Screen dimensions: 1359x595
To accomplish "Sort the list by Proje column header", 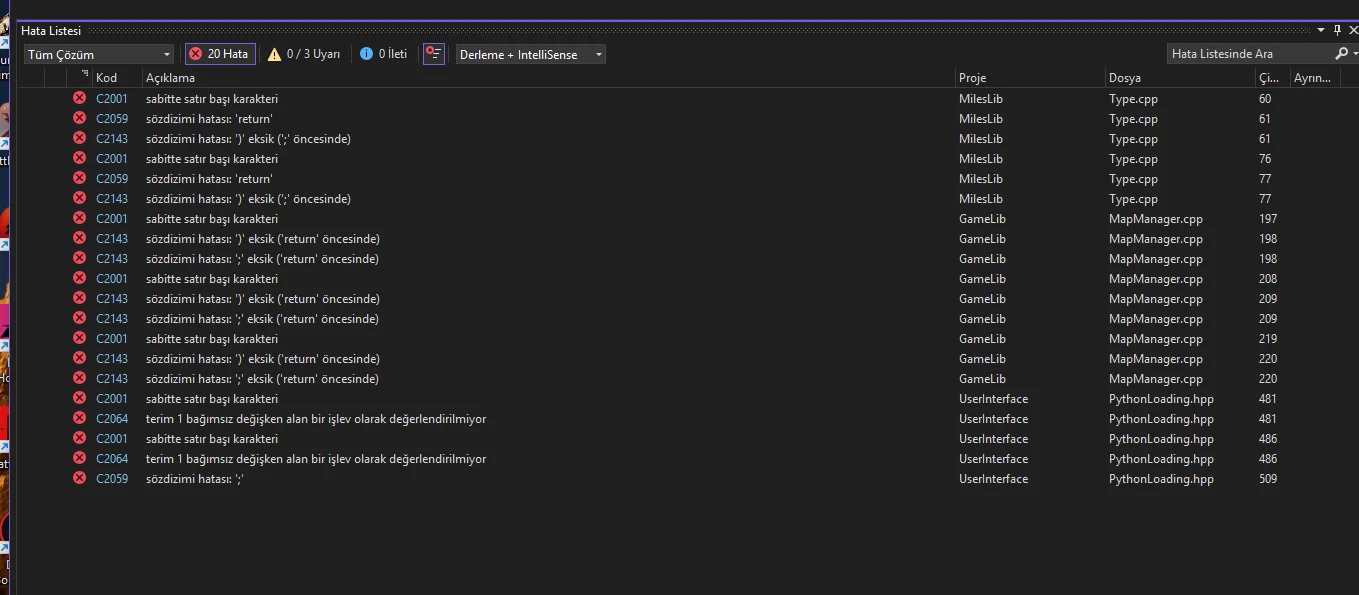I will [x=972, y=78].
